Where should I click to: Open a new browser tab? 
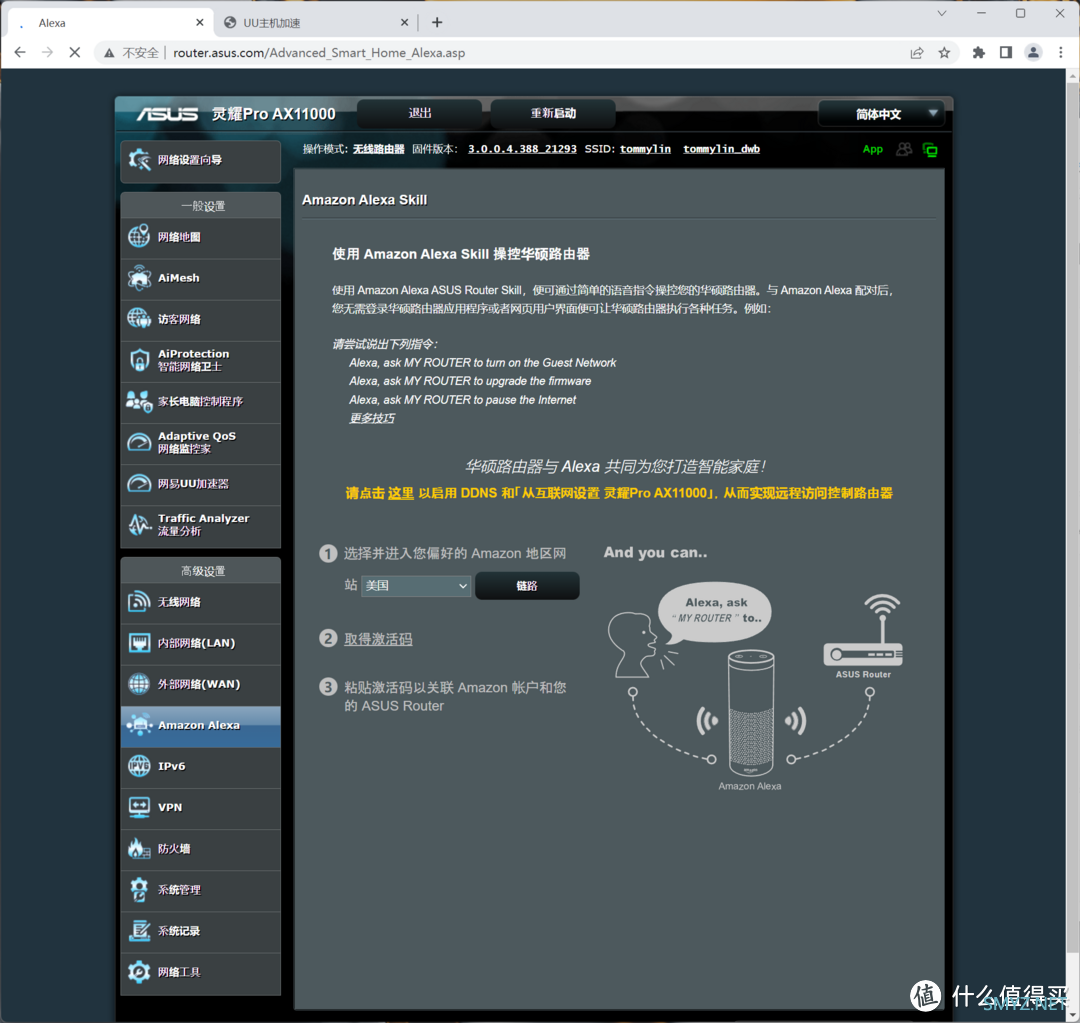click(x=437, y=23)
